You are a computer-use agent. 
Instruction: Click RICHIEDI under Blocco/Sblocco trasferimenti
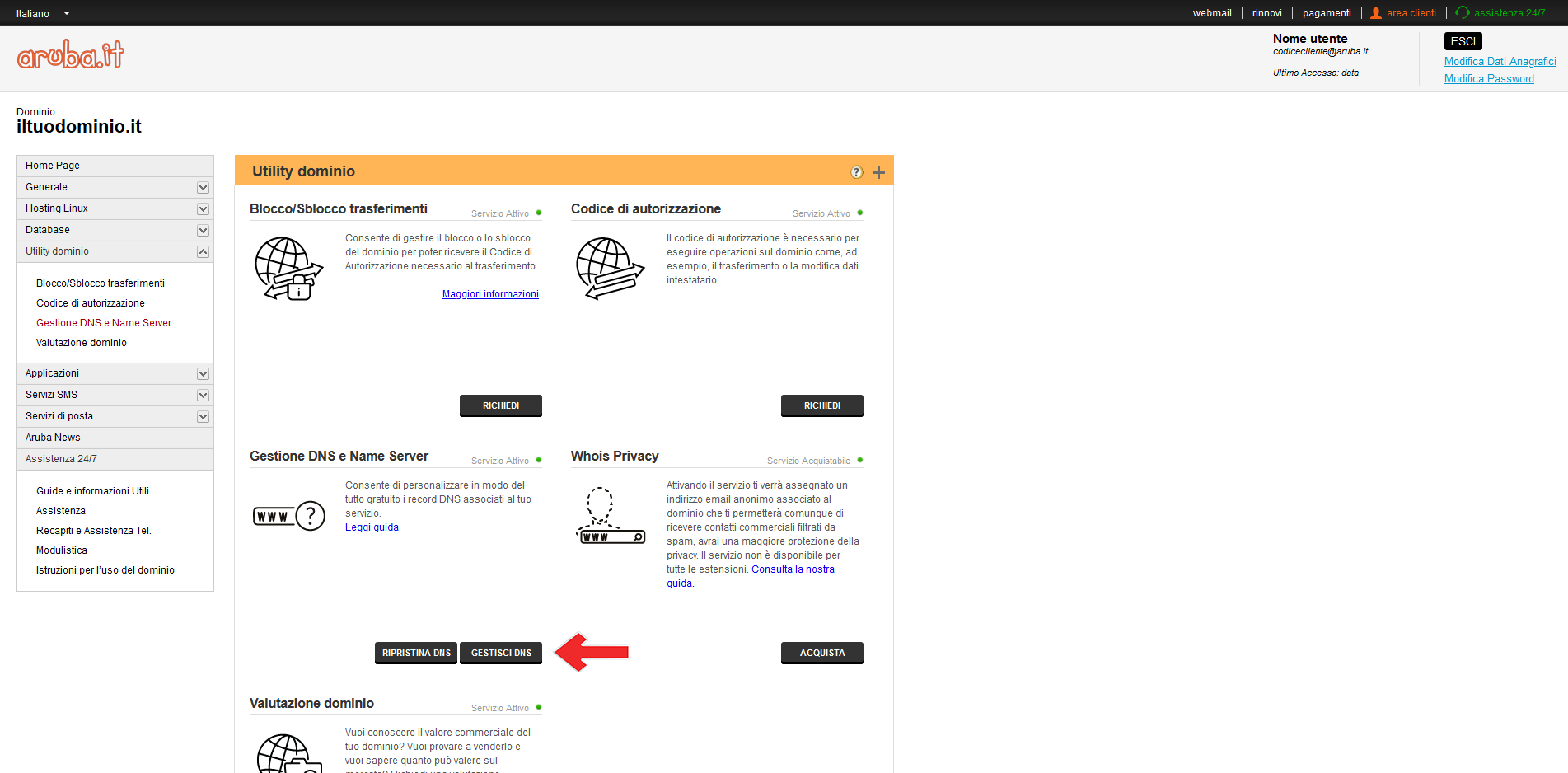pyautogui.click(x=501, y=405)
